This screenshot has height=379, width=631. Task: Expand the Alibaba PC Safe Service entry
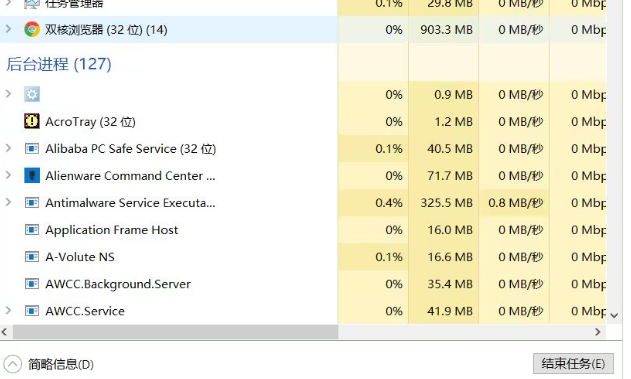(x=8, y=148)
